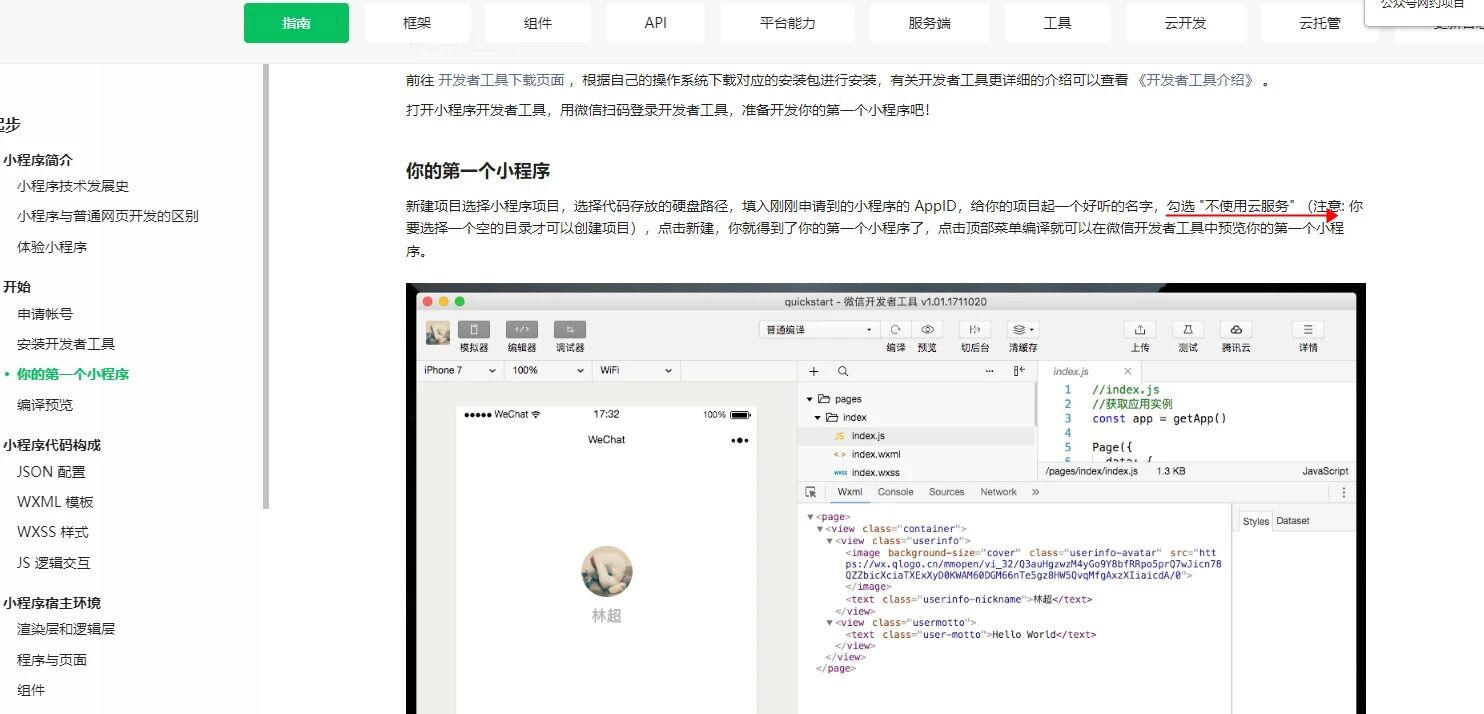
Task: Collapse the view container node triangle
Action: (820, 528)
